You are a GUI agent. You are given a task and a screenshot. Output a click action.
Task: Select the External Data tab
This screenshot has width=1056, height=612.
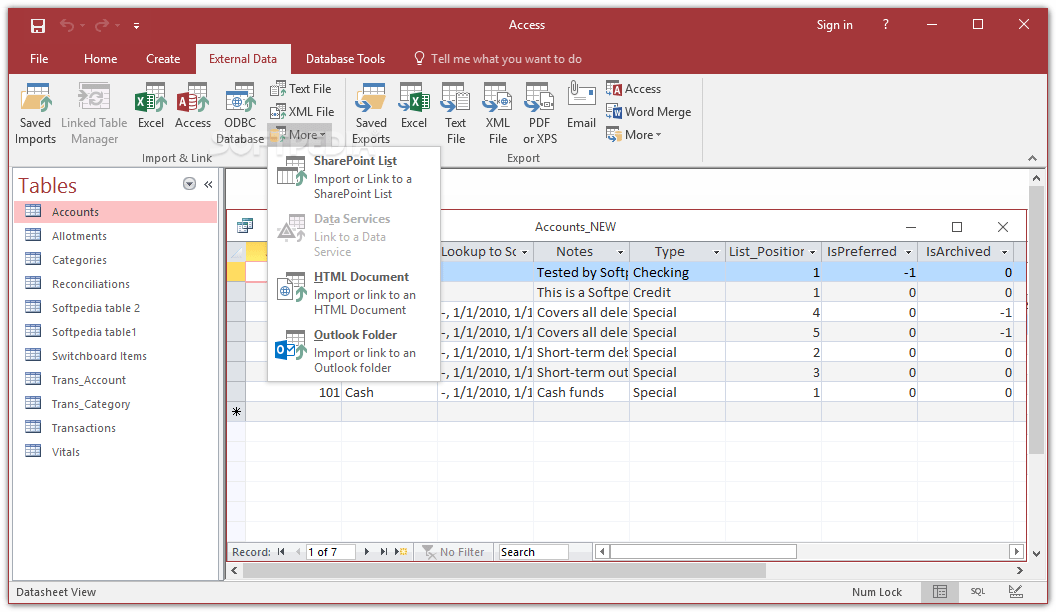pos(242,59)
